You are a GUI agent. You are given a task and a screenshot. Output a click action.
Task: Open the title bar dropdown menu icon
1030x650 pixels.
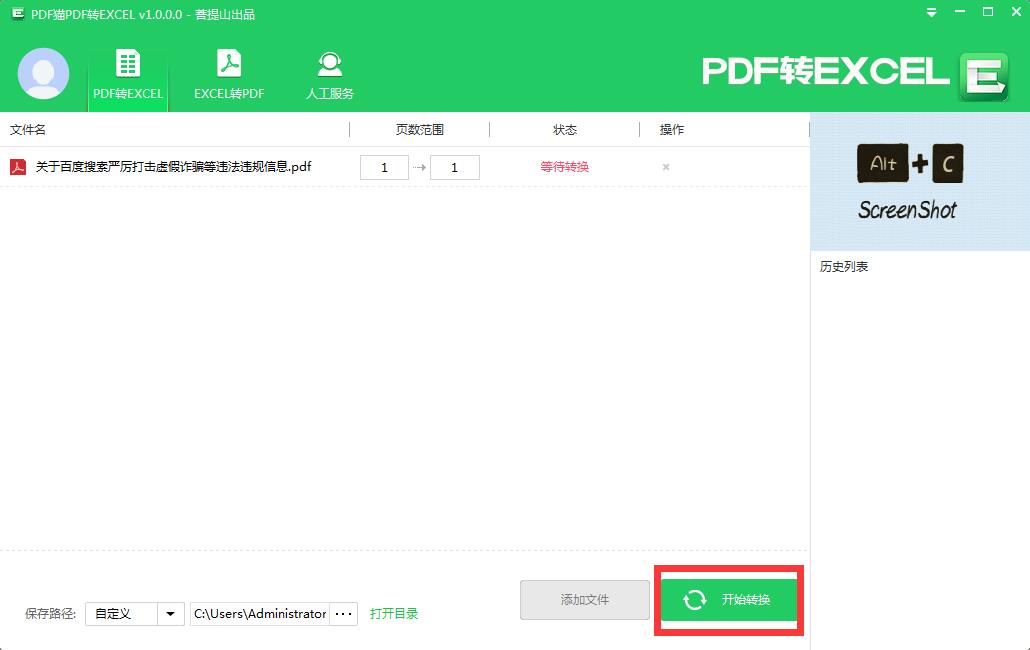tap(932, 13)
